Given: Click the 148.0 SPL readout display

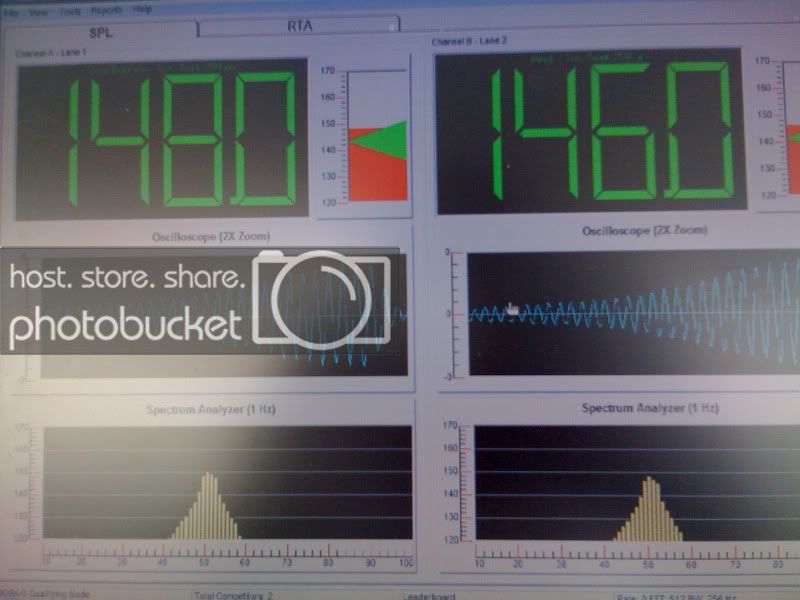Looking at the screenshot, I should [162, 139].
